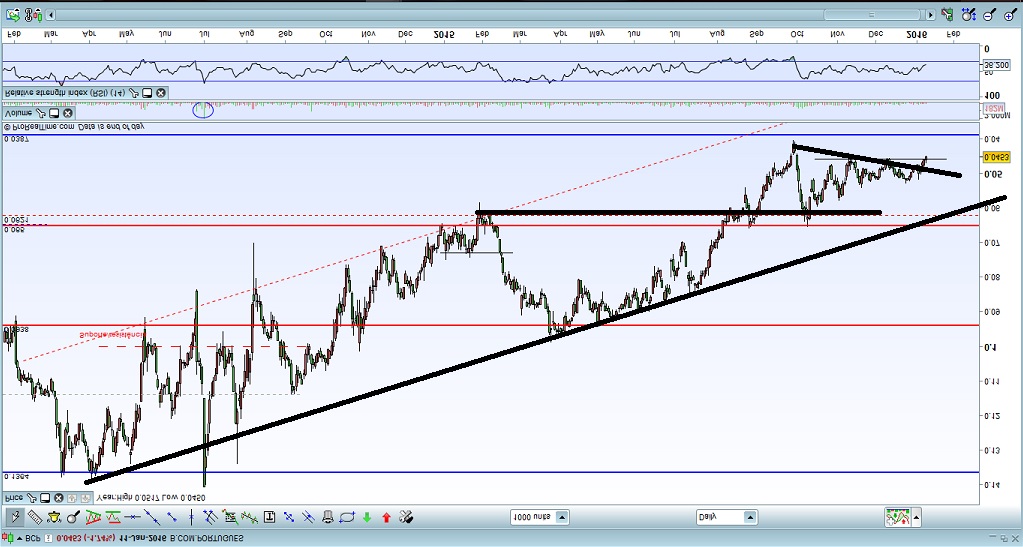Select the red-green channel drawing tool

coord(113,518)
